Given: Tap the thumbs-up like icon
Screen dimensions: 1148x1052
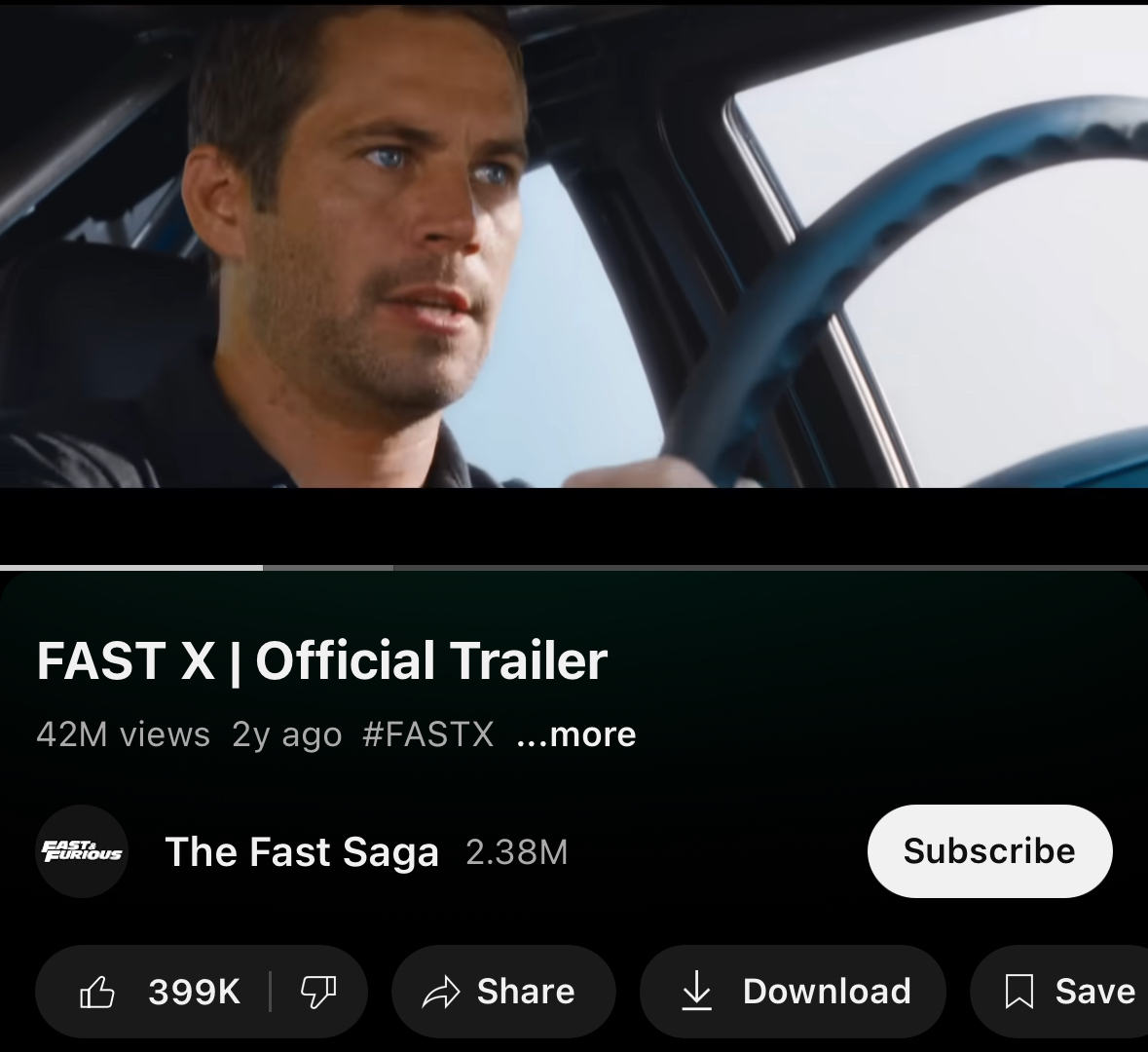Looking at the screenshot, I should click(97, 993).
